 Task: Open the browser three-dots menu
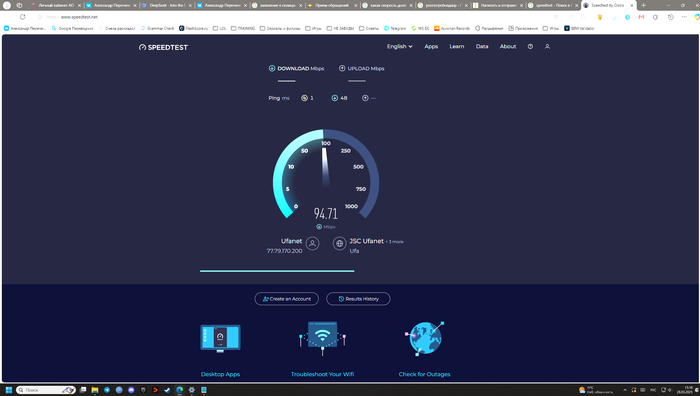tap(684, 17)
